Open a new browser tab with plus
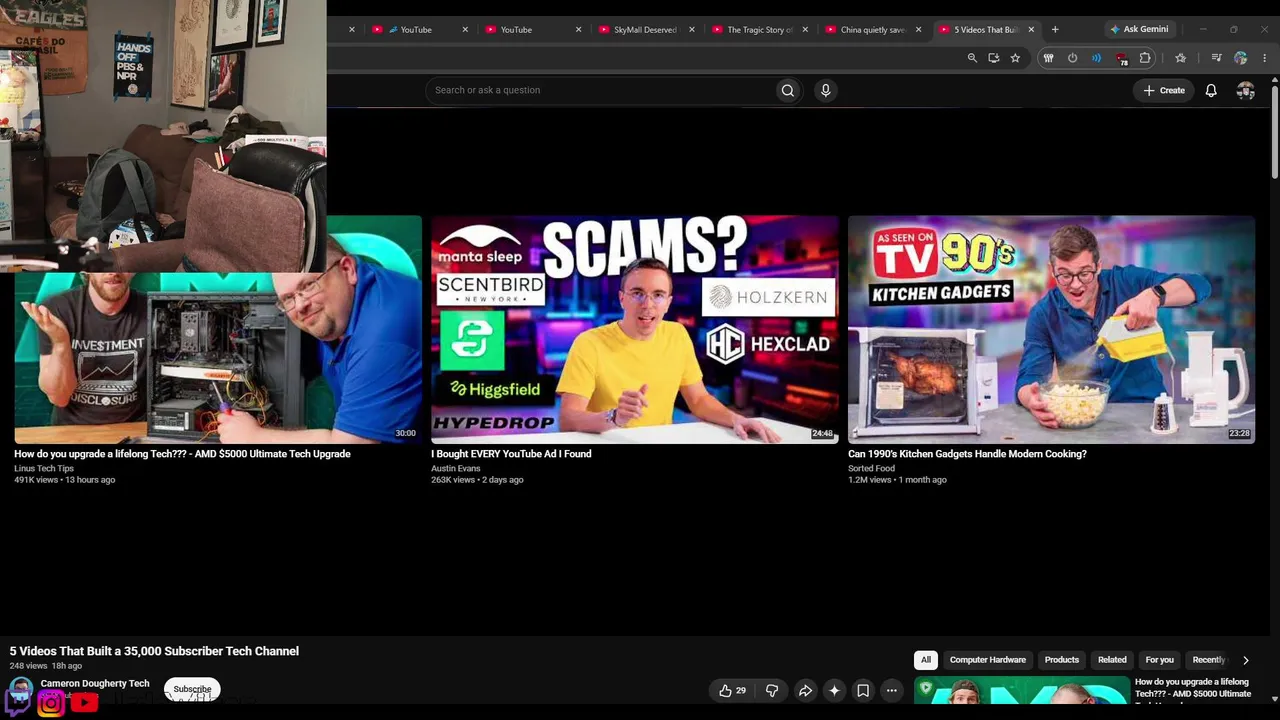Image resolution: width=1280 pixels, height=720 pixels. [x=1055, y=29]
